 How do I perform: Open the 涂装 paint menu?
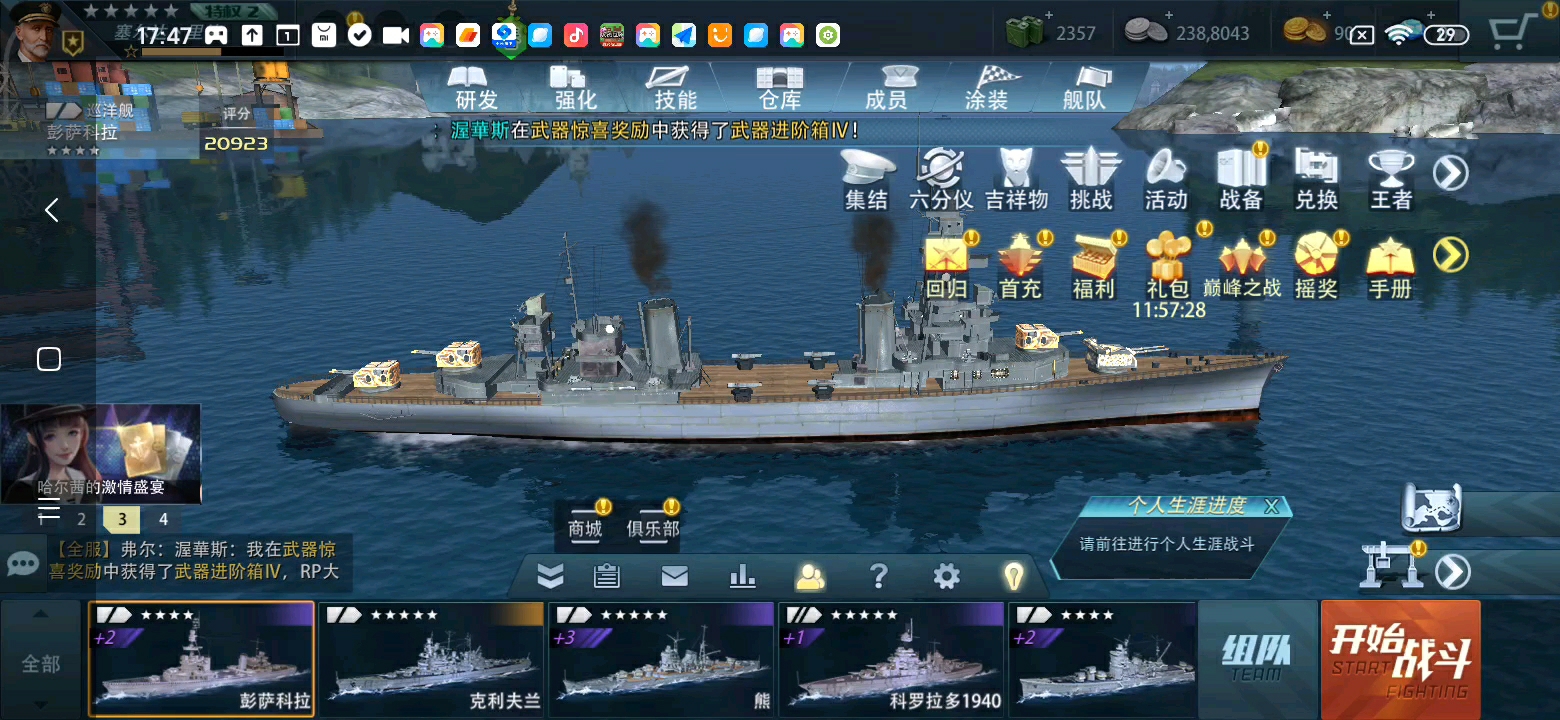[986, 88]
